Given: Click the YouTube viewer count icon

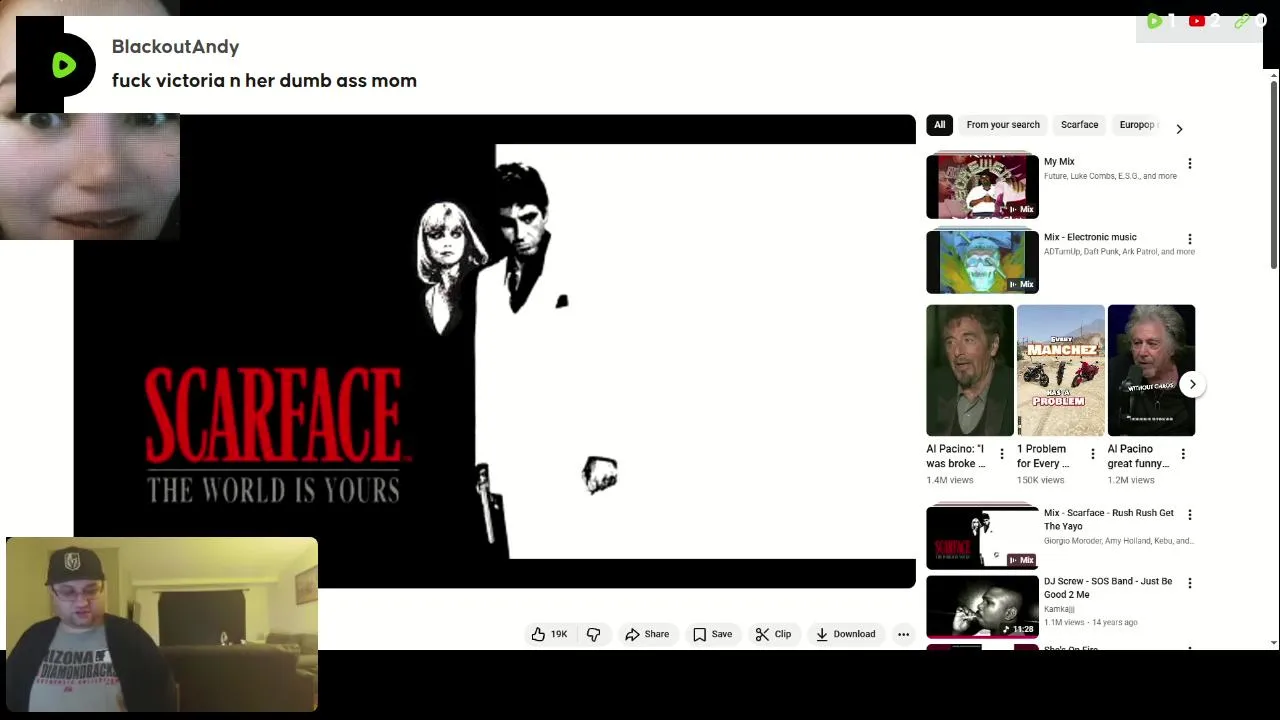Looking at the screenshot, I should click(1197, 21).
